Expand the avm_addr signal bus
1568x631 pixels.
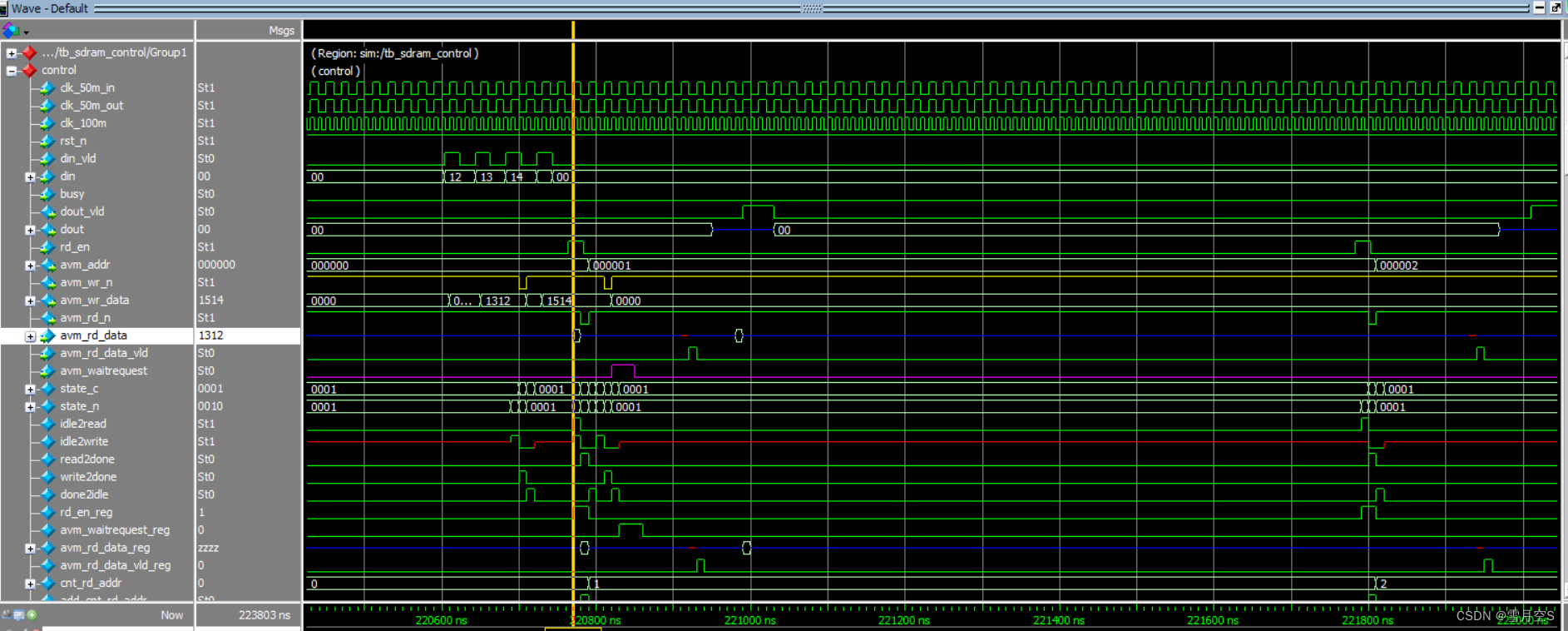click(30, 266)
